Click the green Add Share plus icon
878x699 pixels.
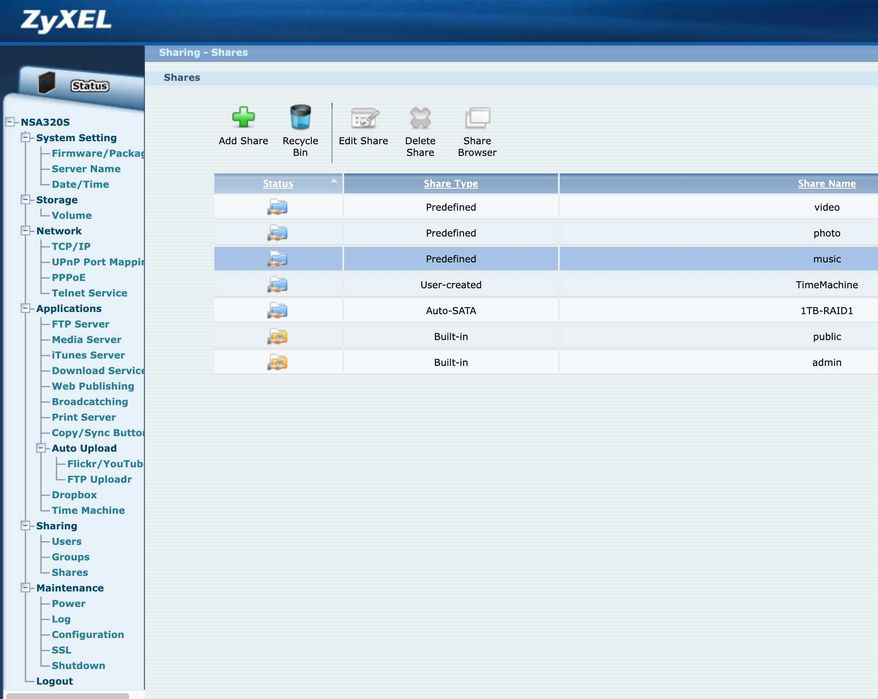[x=244, y=117]
